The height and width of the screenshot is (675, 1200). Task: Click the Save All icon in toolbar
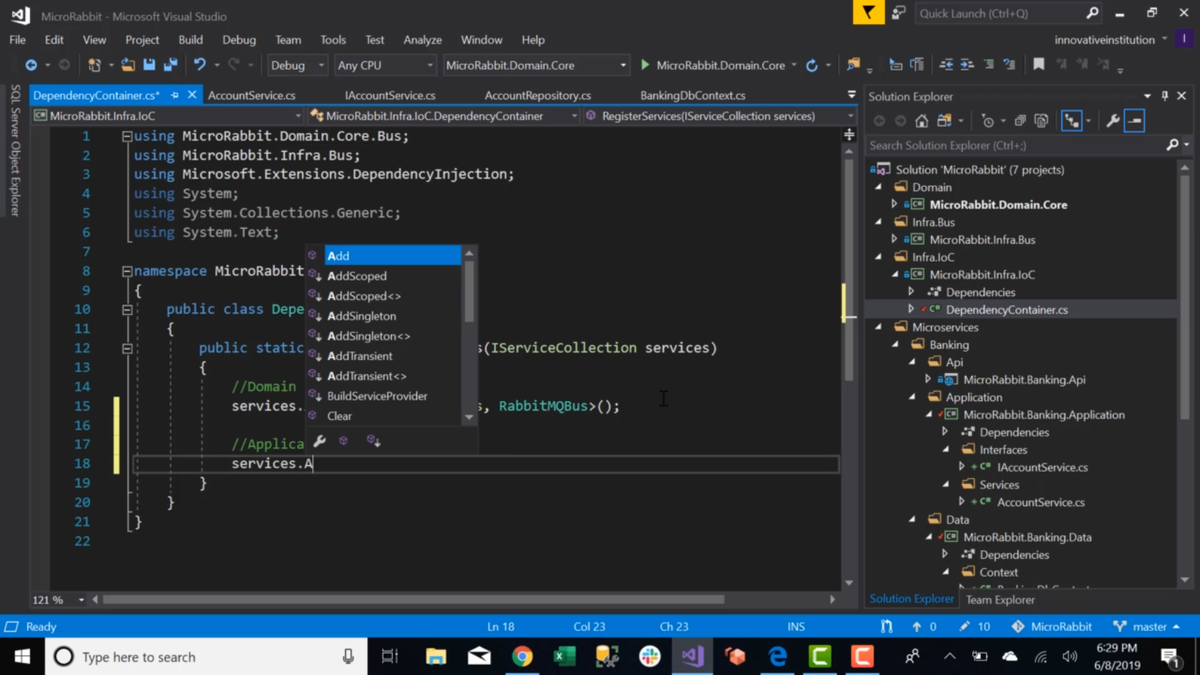[170, 65]
